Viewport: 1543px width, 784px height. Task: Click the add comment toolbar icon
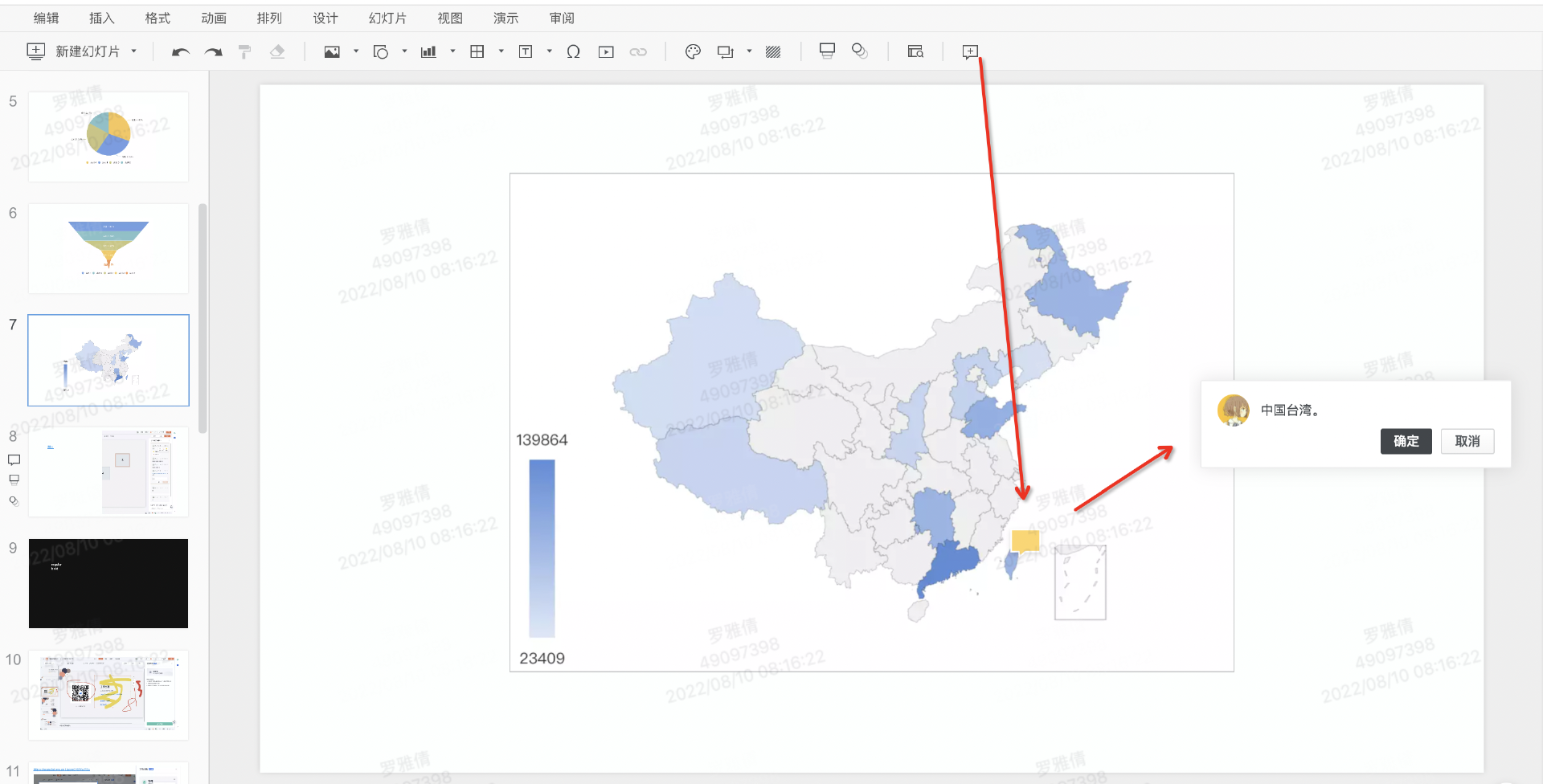(x=970, y=52)
